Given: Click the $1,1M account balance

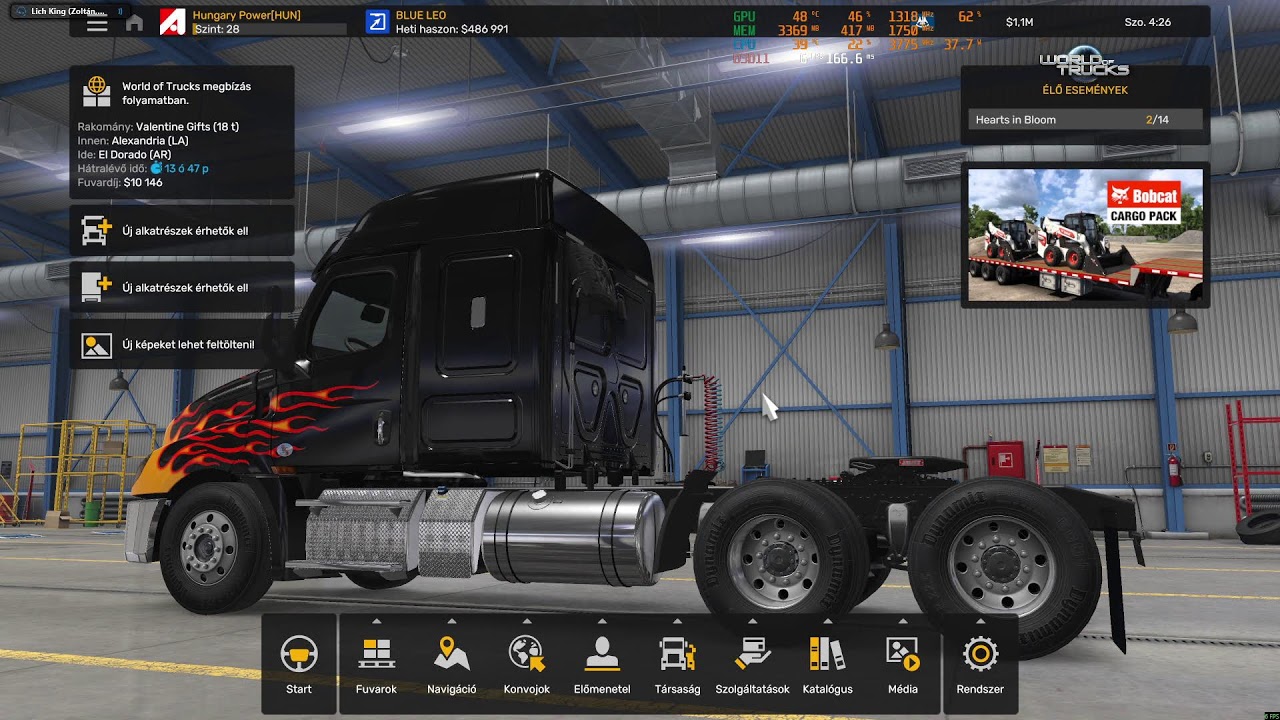Looking at the screenshot, I should click(1021, 22).
